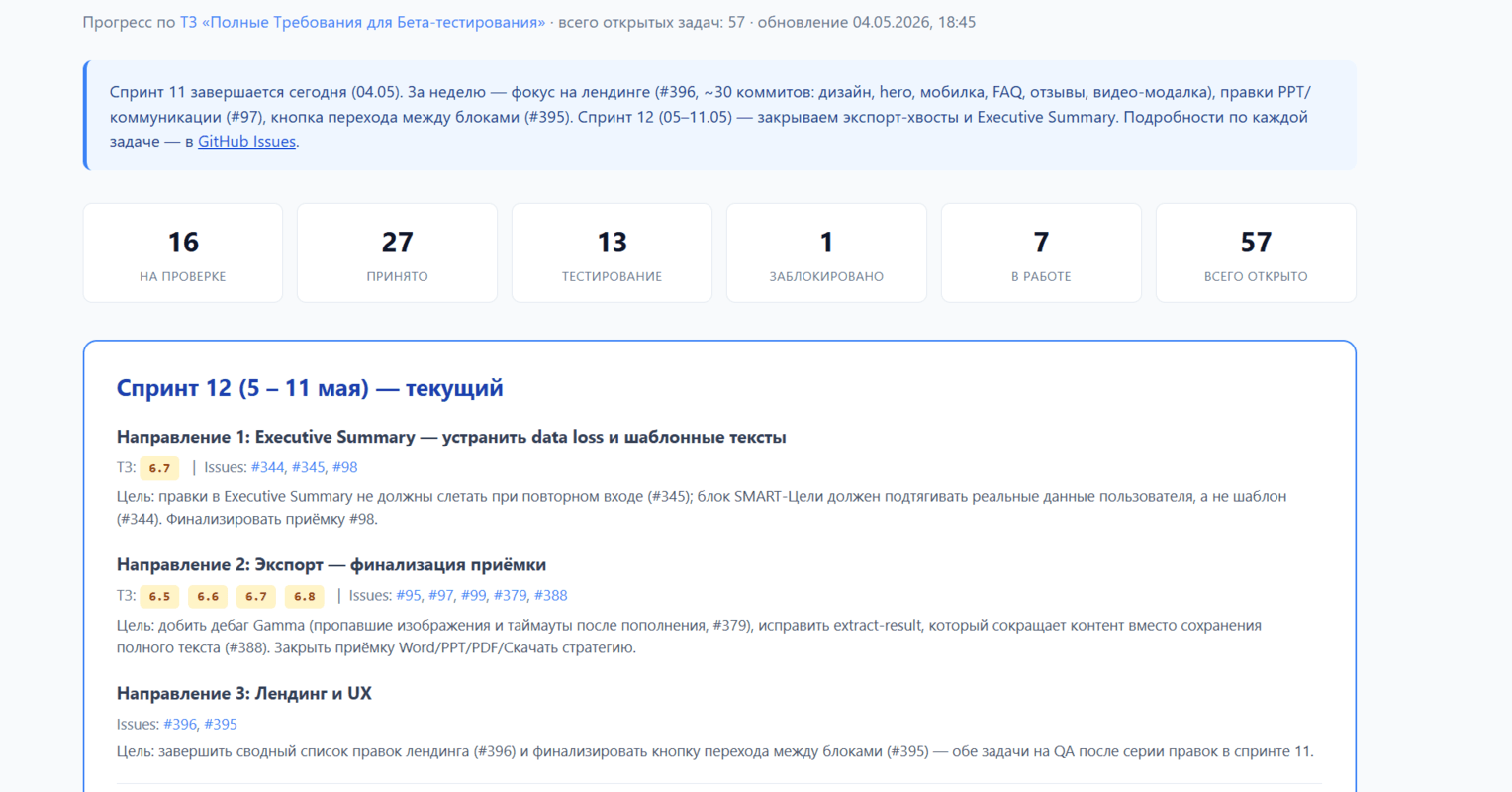Screen dimensions: 1512x792
Task: Click the Направление 2: Экспорт heading
Action: coord(331,564)
